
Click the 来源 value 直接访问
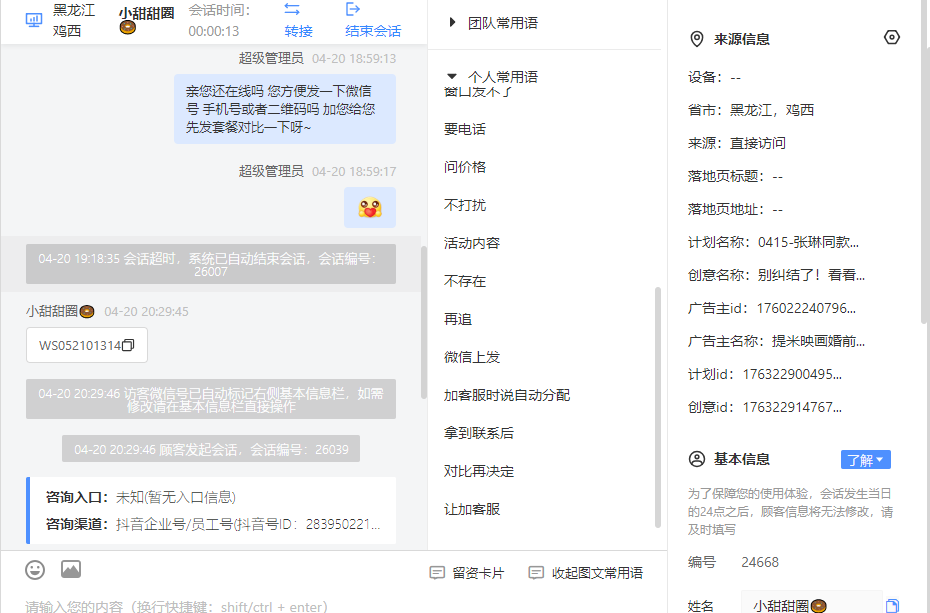(x=757, y=143)
